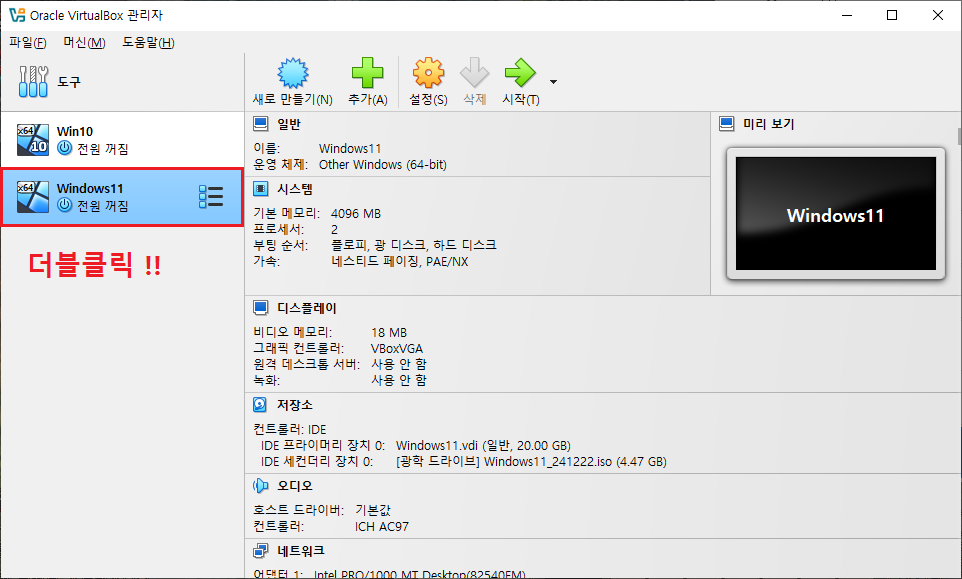Click the 미리 보기 header text
This screenshot has height=579, width=962.
point(769,124)
